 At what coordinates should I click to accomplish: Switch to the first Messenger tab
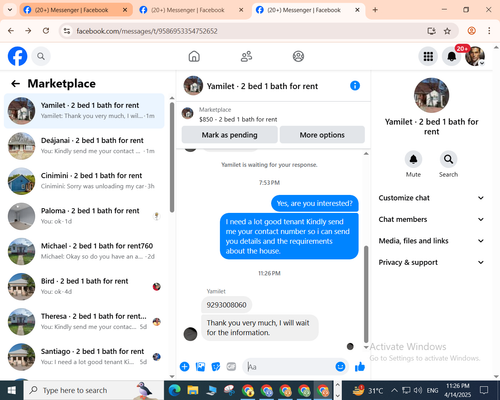(x=76, y=10)
